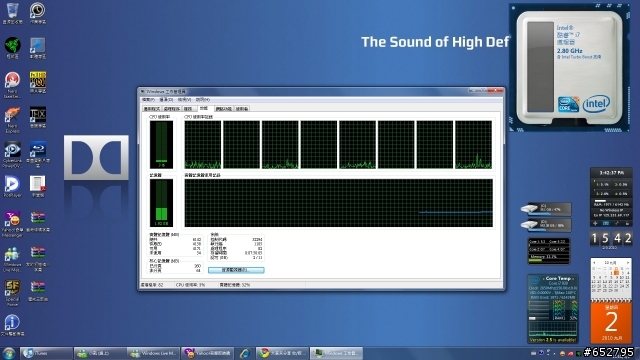Switch to the Processes tab
This screenshot has width=640, height=360.
pyautogui.click(x=171, y=109)
